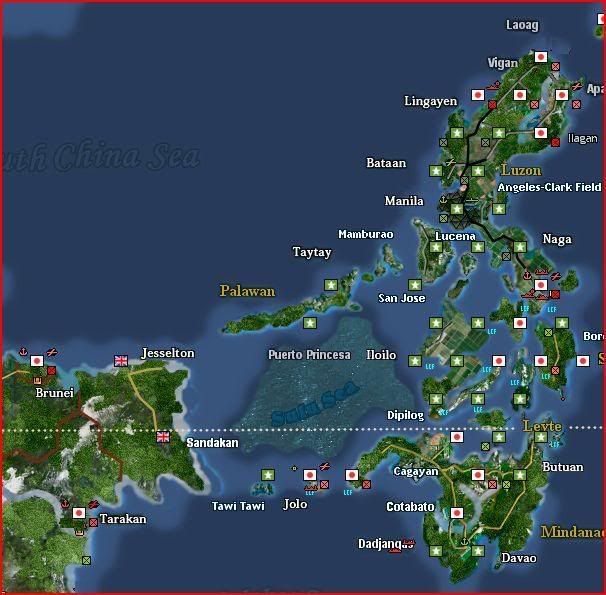Click the red anchor icon below Naga
606x595 pixels.
(527, 276)
